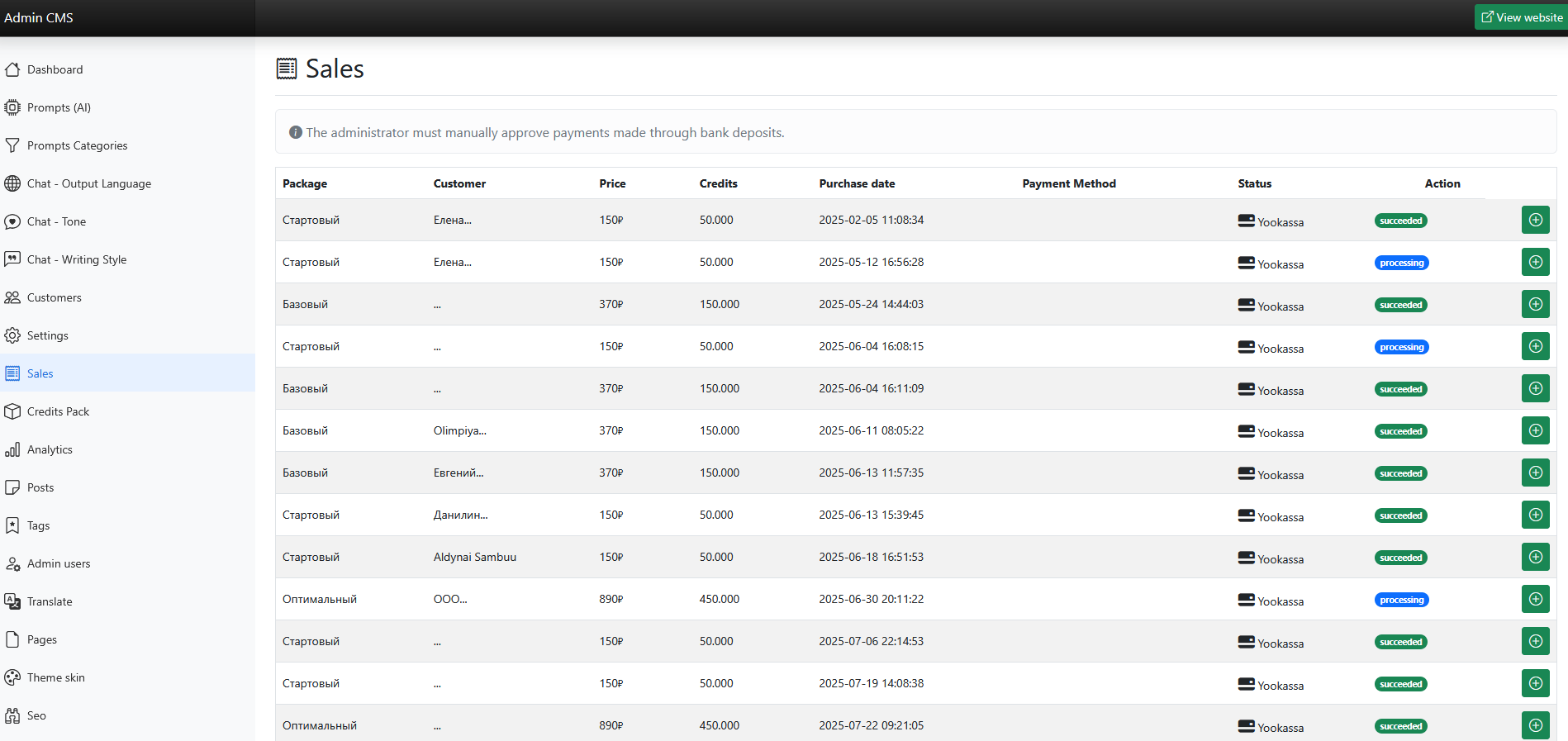Click the plus action button for Olimpiya's purchase
The height and width of the screenshot is (741, 1568).
coord(1535,430)
